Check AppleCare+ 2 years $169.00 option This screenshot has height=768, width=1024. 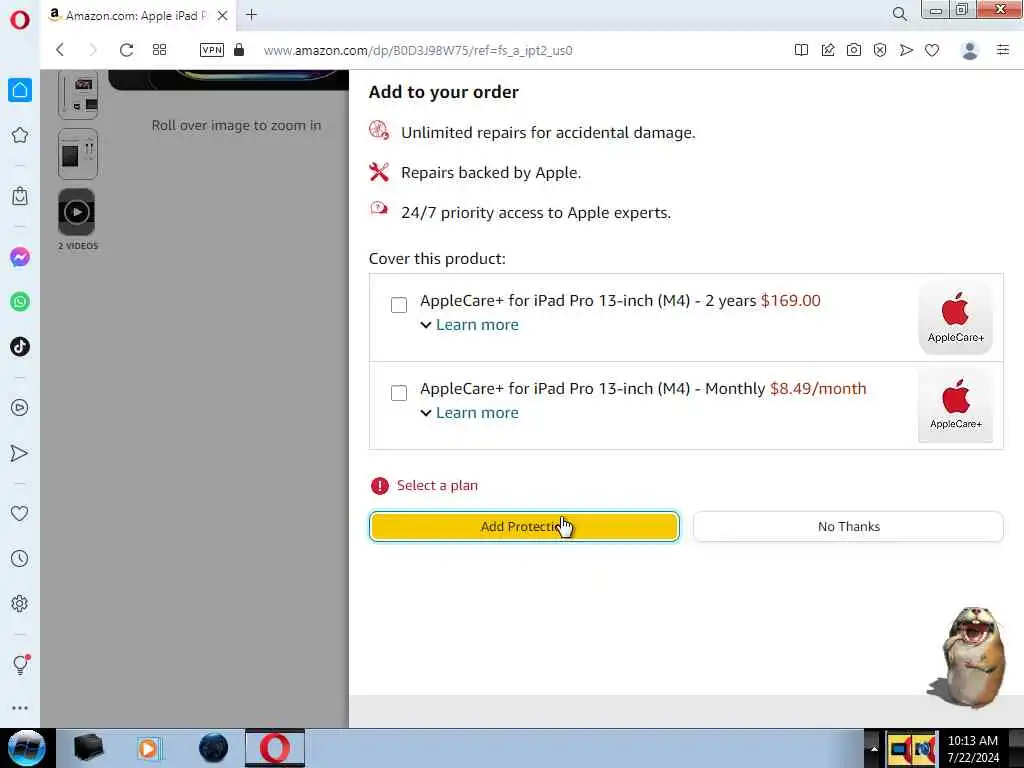click(x=398, y=305)
